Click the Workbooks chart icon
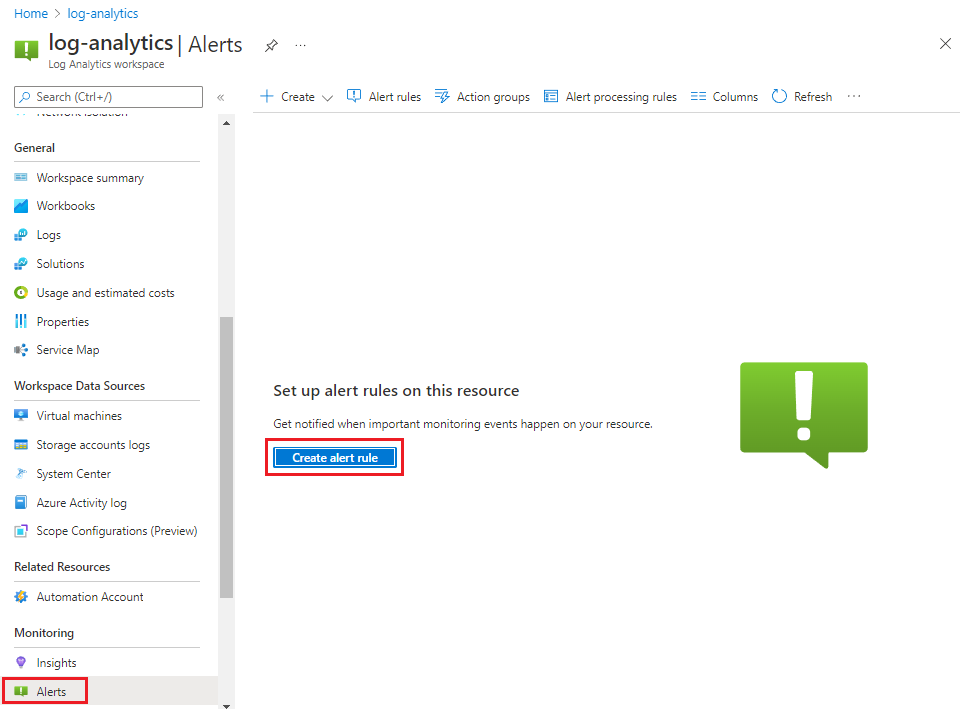This screenshot has width=971, height=709. [x=21, y=206]
